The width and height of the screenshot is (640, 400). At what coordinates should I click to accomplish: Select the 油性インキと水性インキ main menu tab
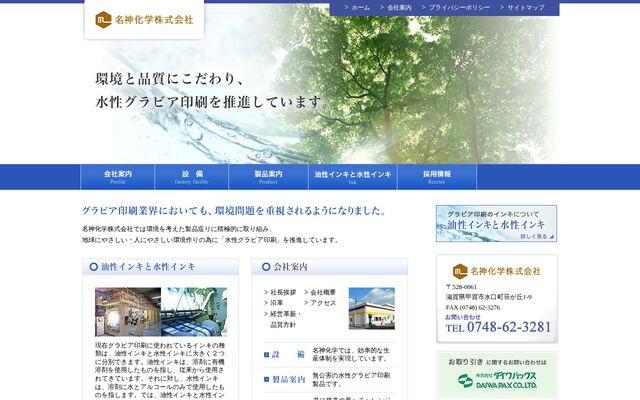(x=353, y=177)
